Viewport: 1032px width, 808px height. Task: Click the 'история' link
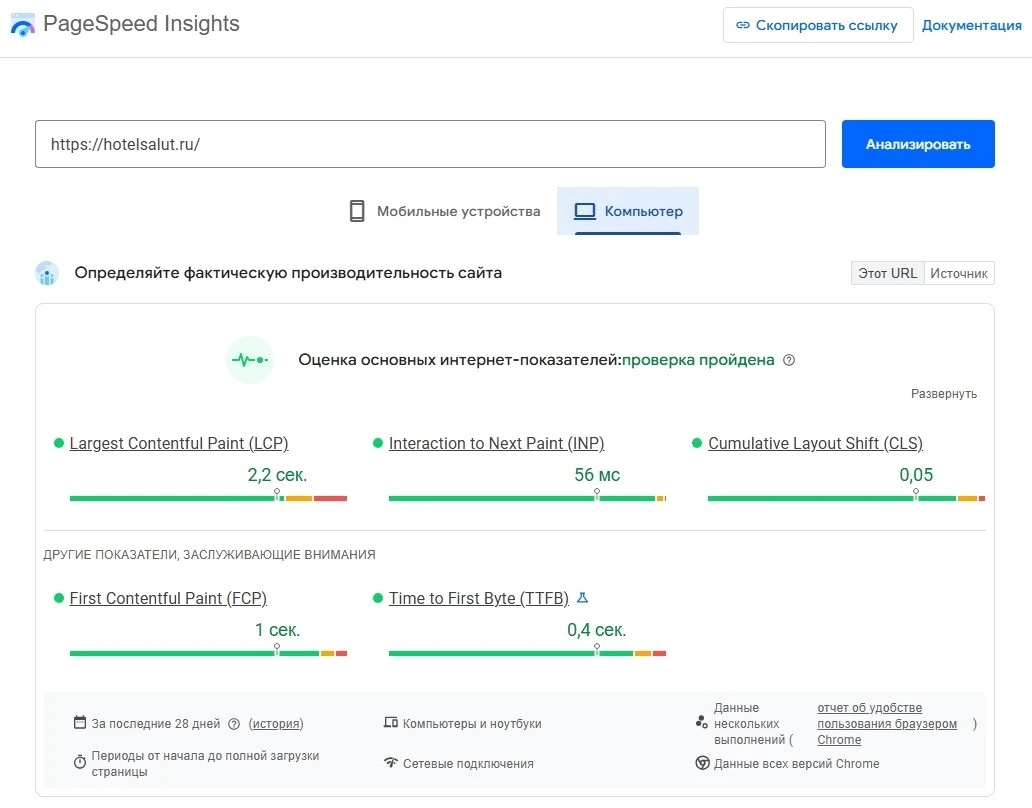coord(276,724)
